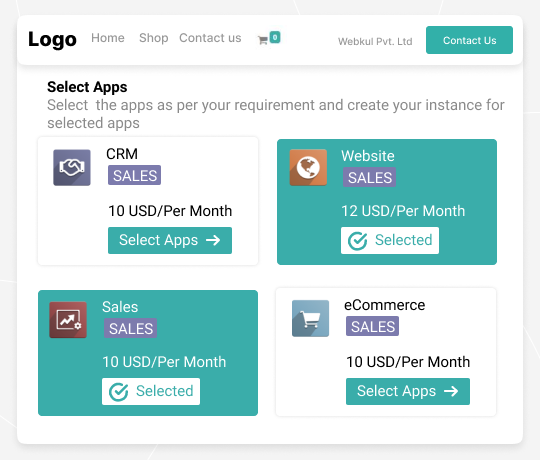
Task: Click the arrow on CRM Select Apps
Action: (213, 240)
